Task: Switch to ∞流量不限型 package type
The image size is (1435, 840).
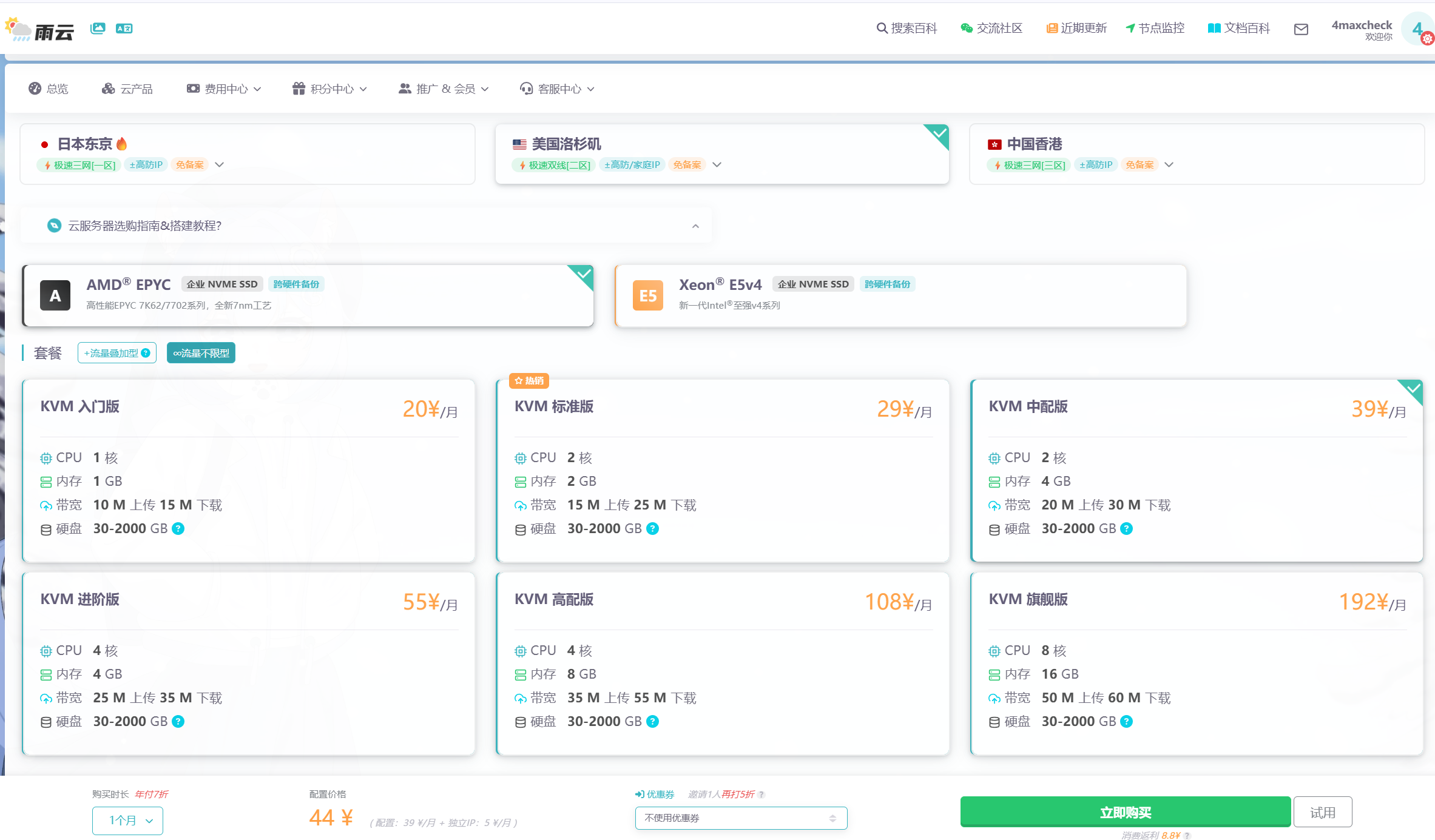Action: click(201, 353)
